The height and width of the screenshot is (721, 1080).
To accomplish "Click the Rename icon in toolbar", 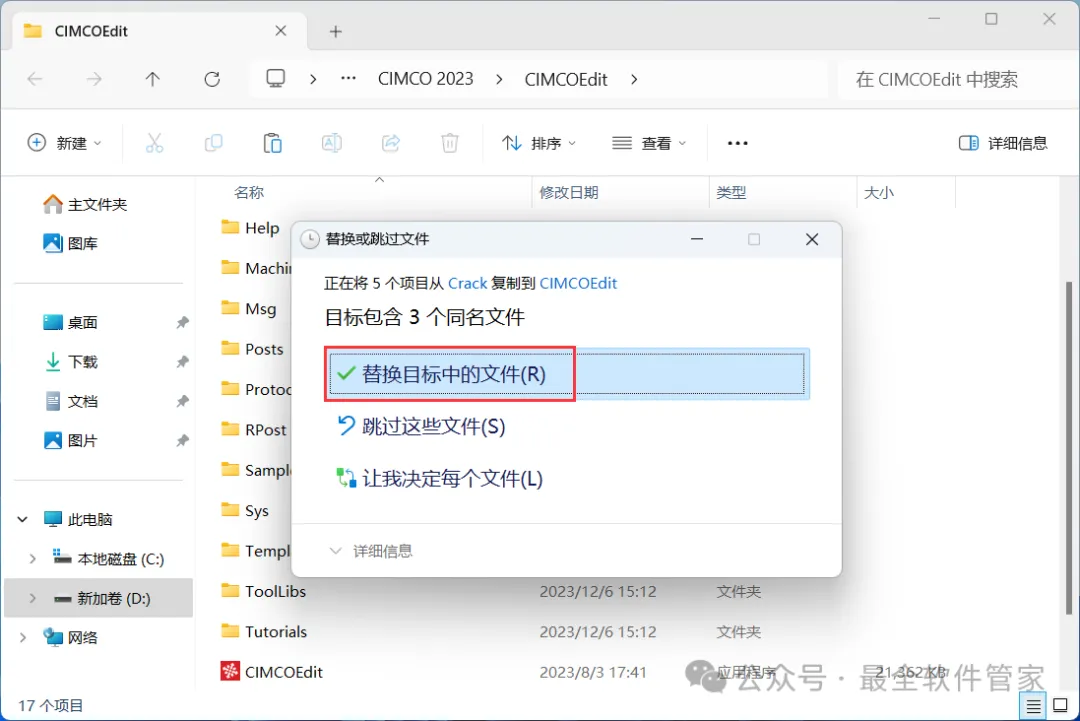I will [331, 143].
